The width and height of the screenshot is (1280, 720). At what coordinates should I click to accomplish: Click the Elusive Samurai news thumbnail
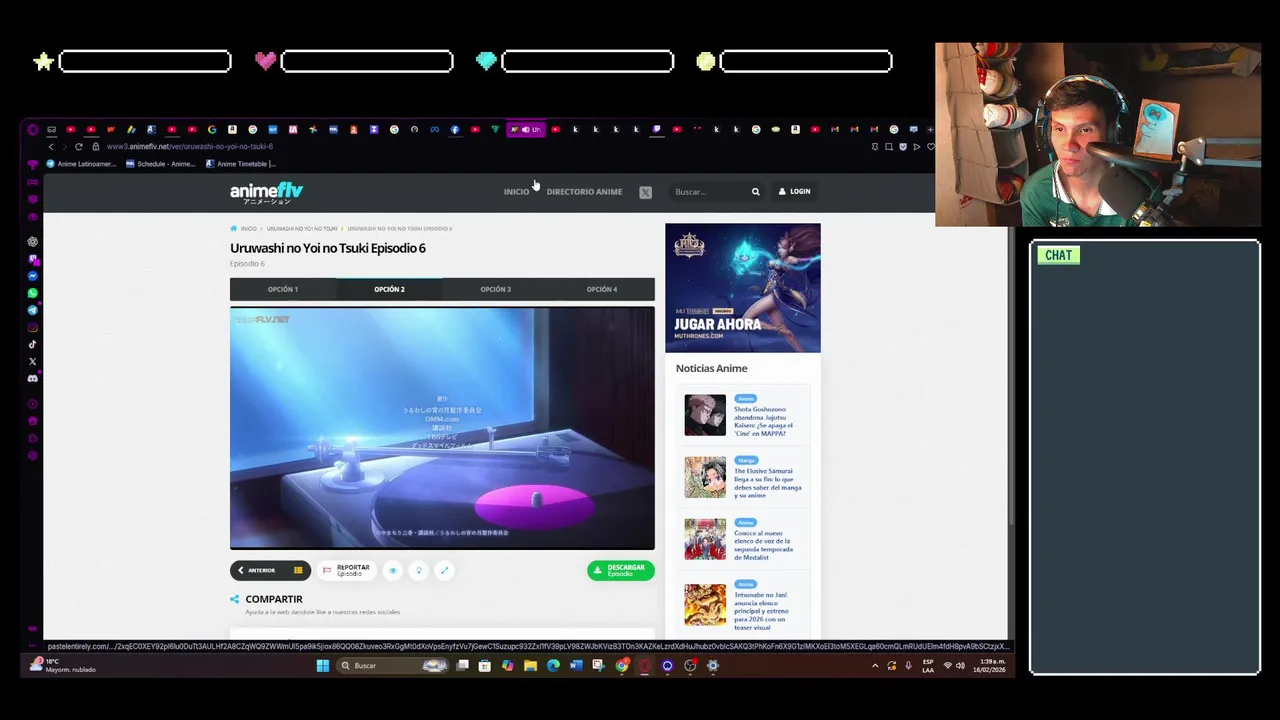click(705, 478)
